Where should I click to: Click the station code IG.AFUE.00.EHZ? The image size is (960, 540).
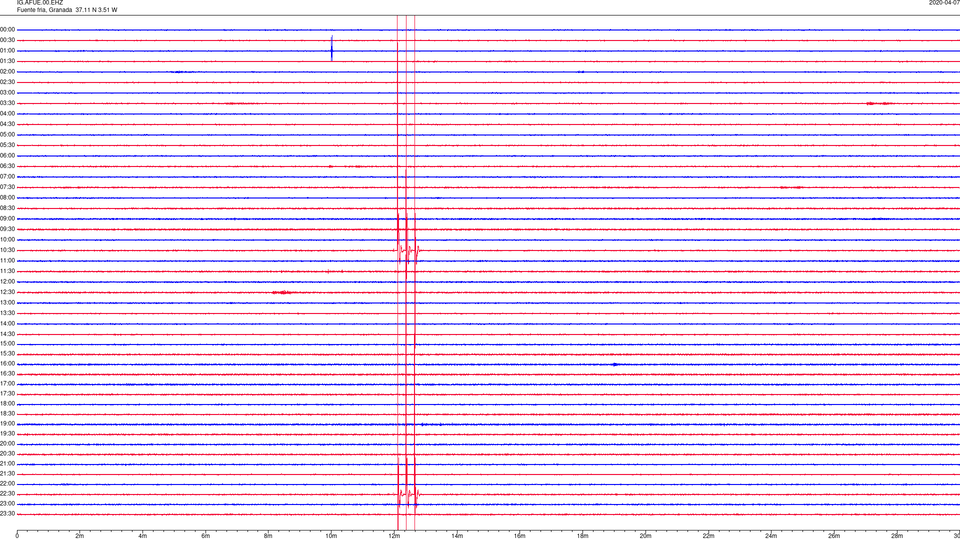pos(39,2)
